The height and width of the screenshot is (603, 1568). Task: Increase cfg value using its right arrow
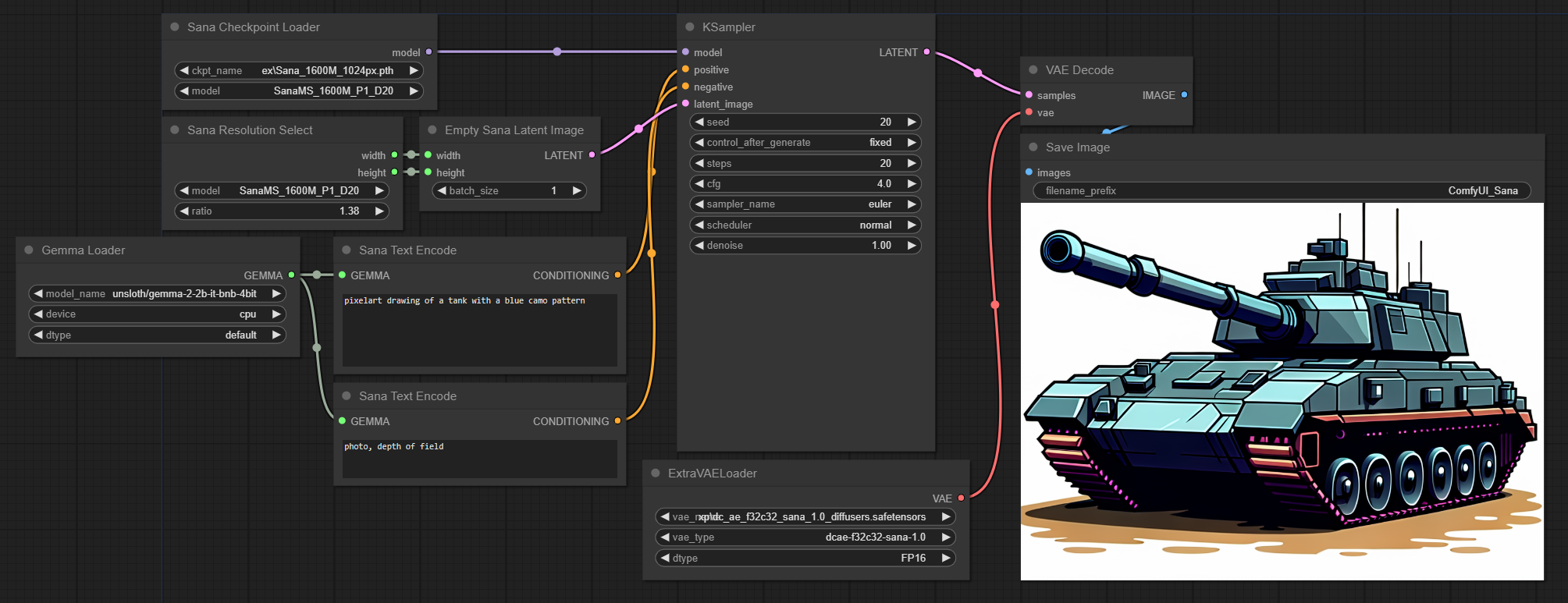tap(911, 184)
